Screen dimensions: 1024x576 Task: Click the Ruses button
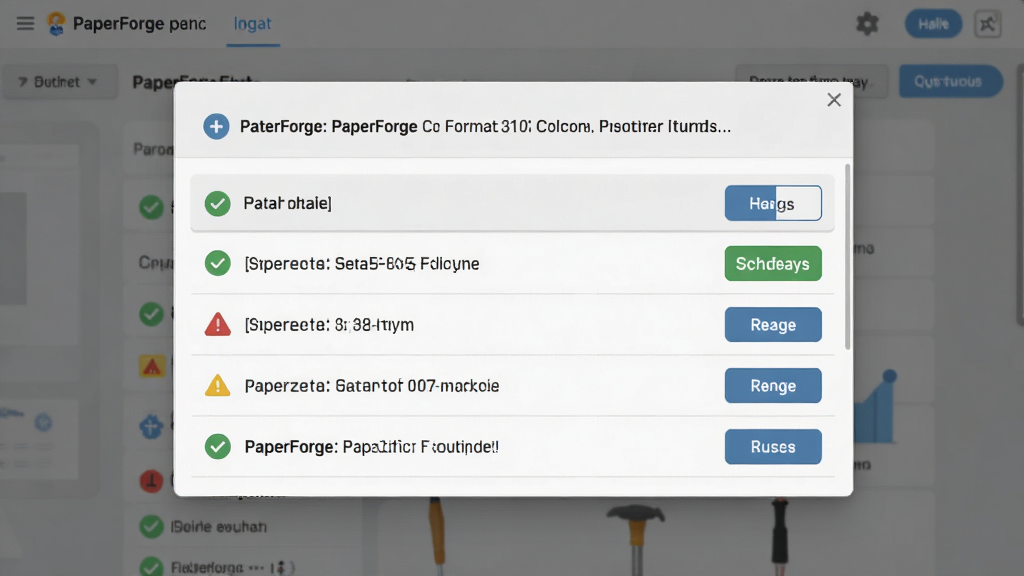pyautogui.click(x=773, y=447)
